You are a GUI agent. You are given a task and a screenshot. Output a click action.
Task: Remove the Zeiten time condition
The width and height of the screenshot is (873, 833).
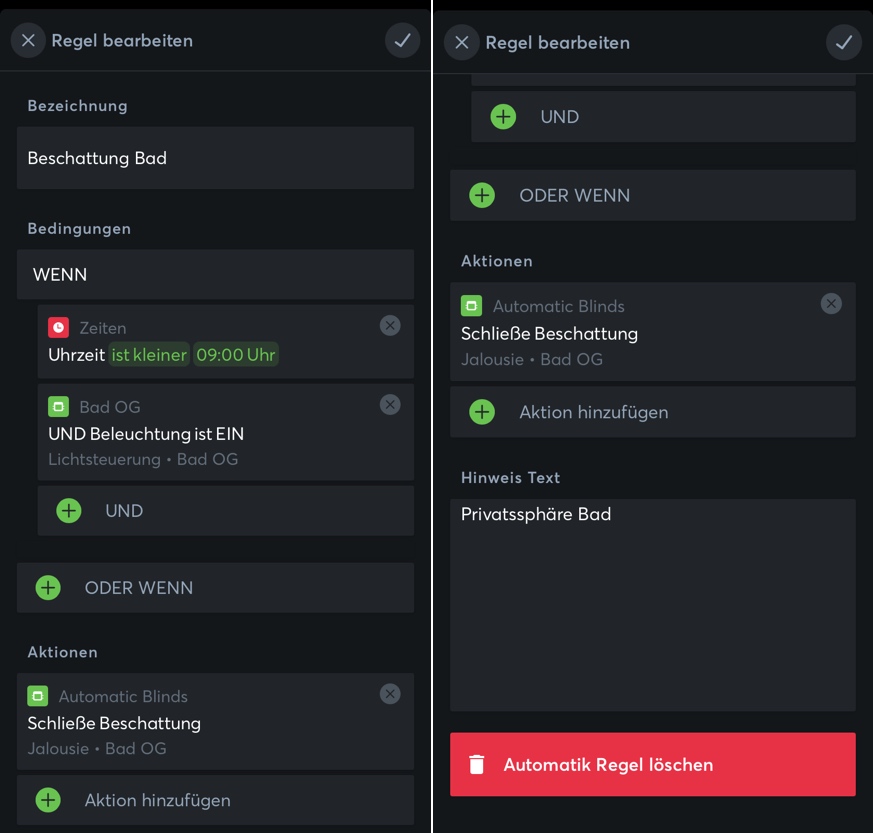coord(390,325)
